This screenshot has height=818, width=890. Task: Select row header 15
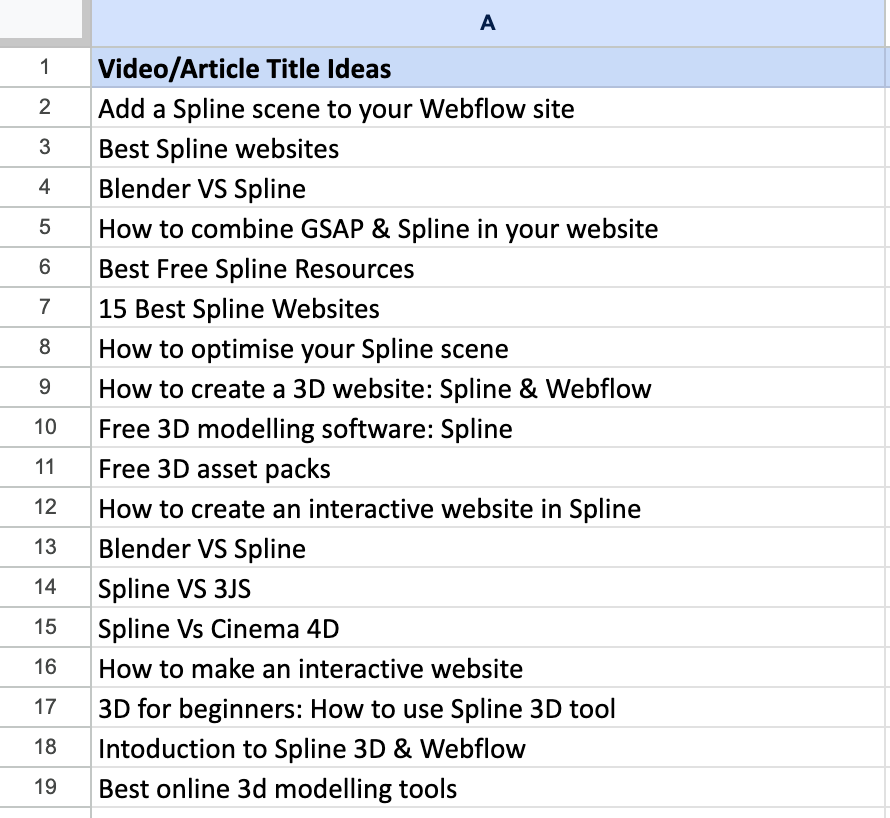coord(45,628)
